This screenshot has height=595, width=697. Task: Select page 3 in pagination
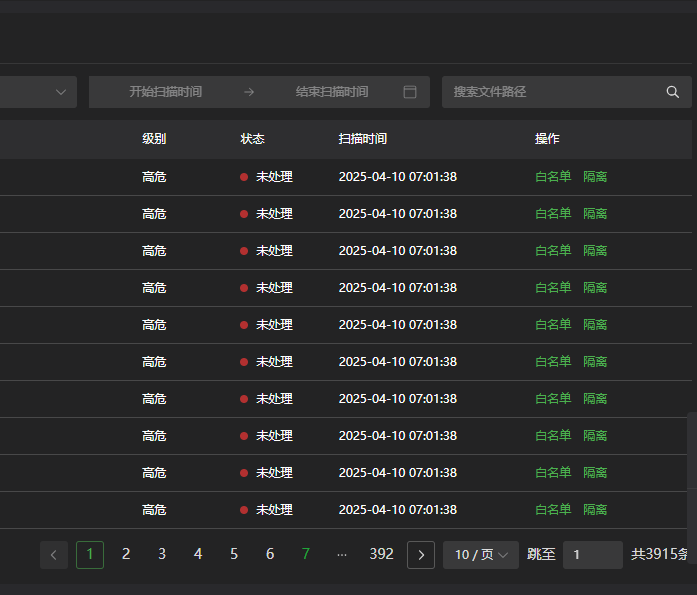[162, 554]
